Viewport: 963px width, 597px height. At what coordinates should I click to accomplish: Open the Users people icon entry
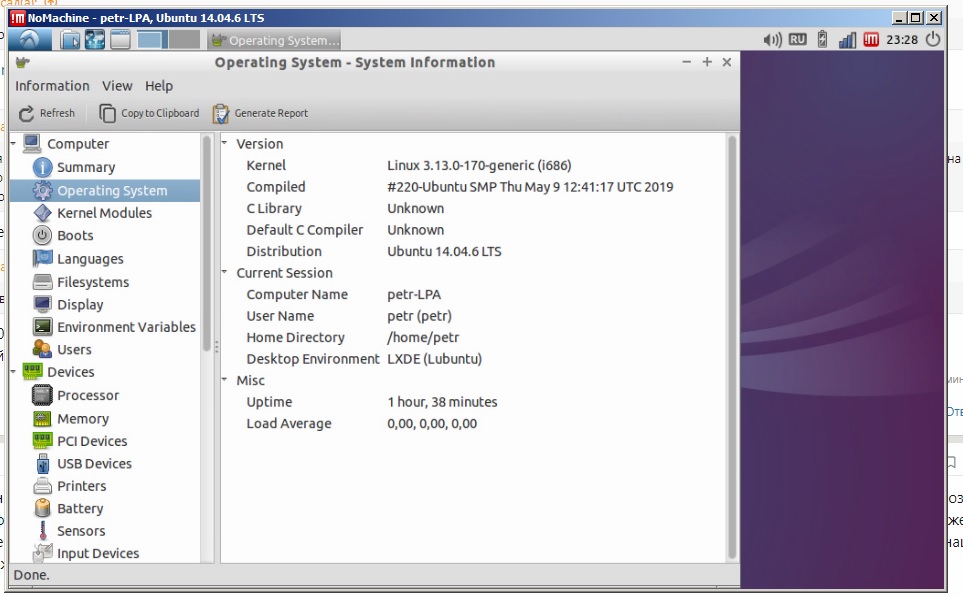[42, 349]
